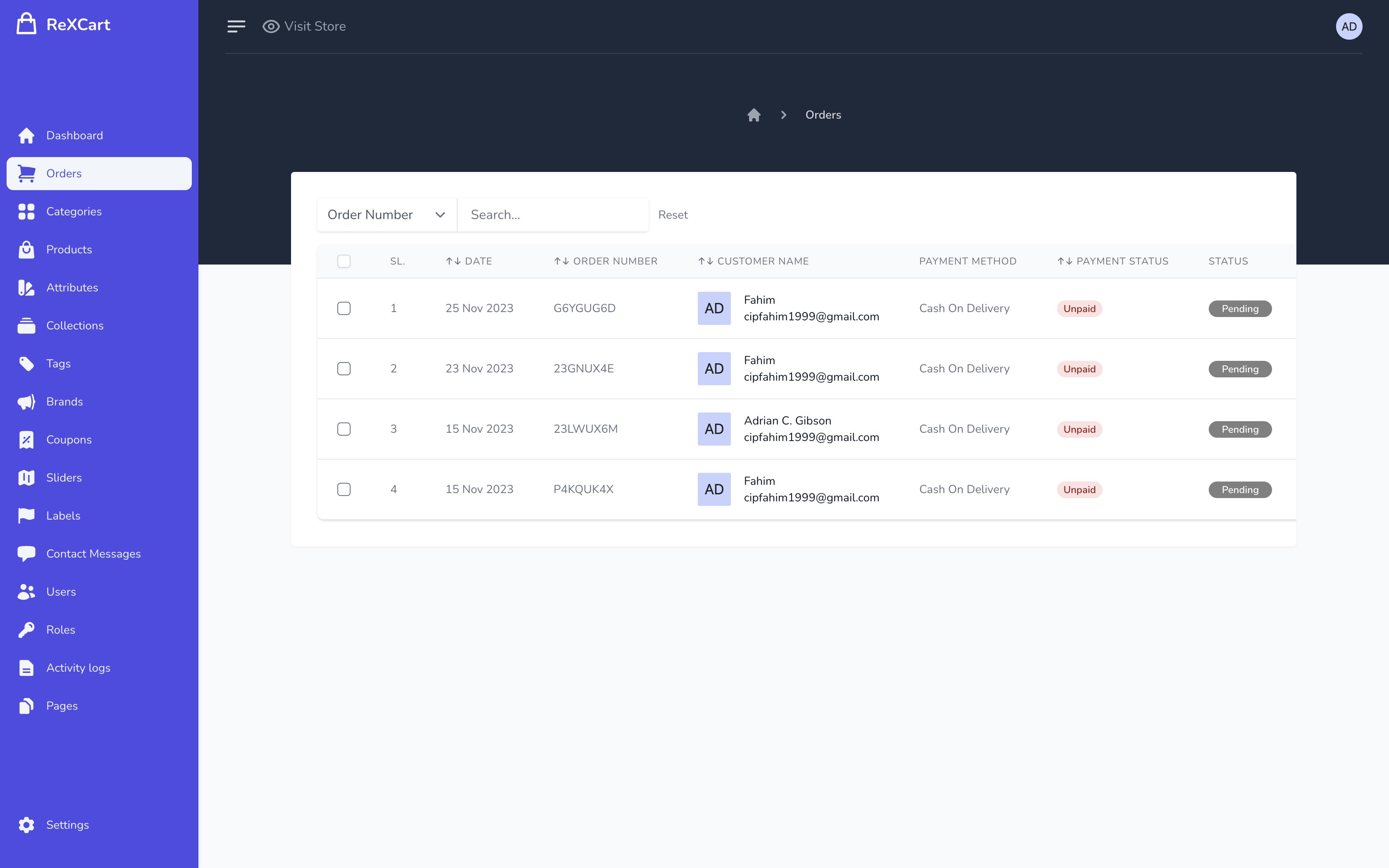Sort by Payment Status column
This screenshot has width=1389, height=868.
pyautogui.click(x=1112, y=261)
